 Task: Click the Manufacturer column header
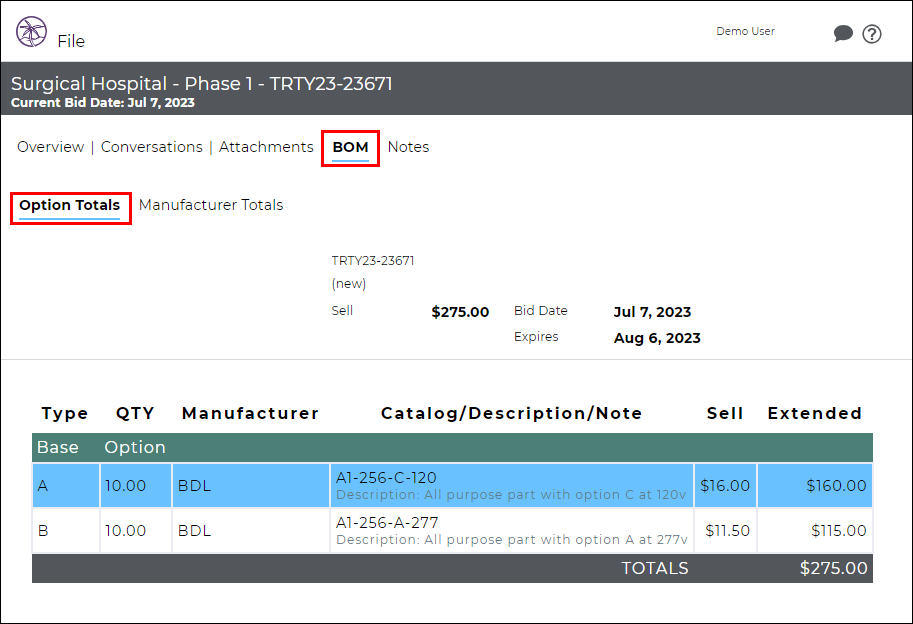[250, 413]
